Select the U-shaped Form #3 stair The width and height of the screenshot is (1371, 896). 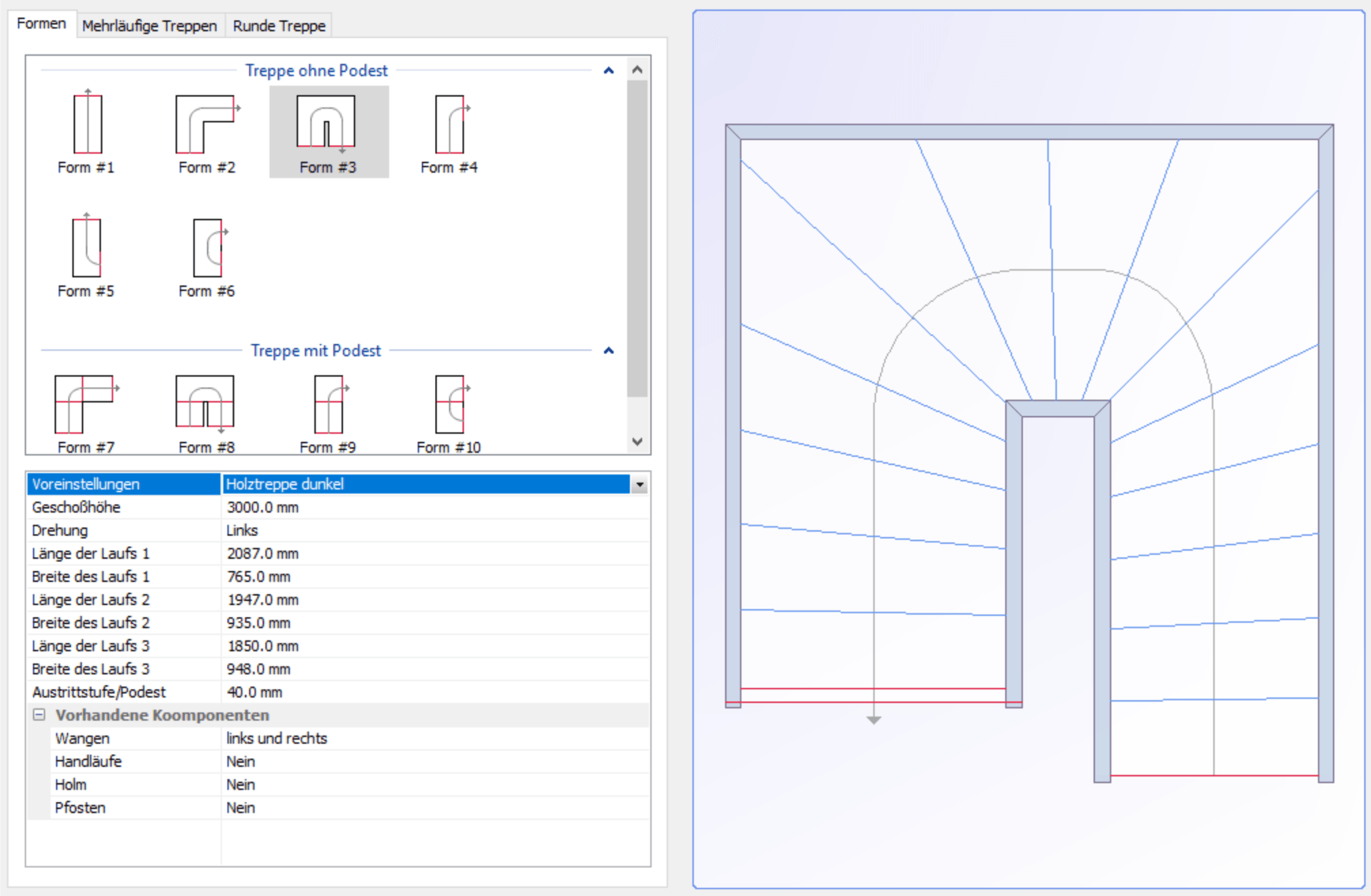(x=328, y=129)
